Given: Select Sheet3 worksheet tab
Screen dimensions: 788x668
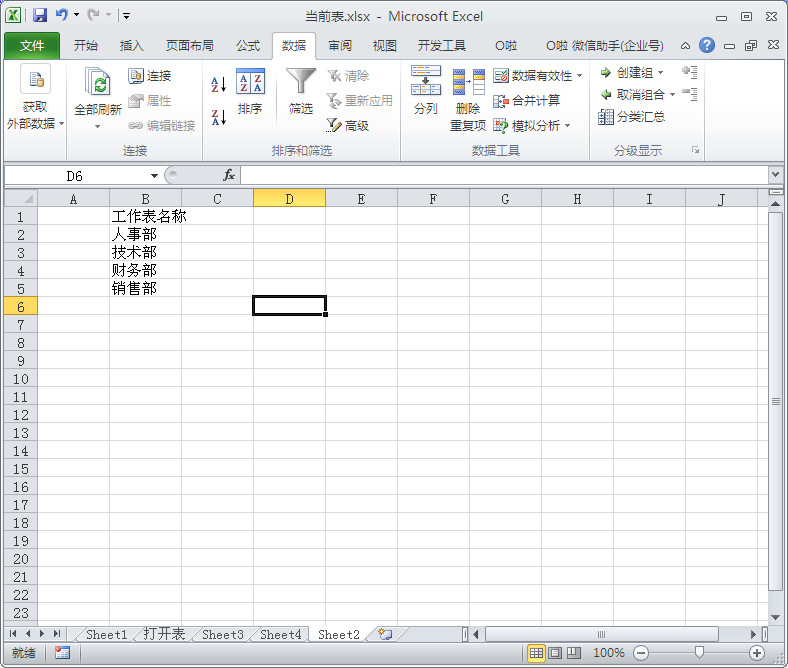Looking at the screenshot, I should (223, 634).
